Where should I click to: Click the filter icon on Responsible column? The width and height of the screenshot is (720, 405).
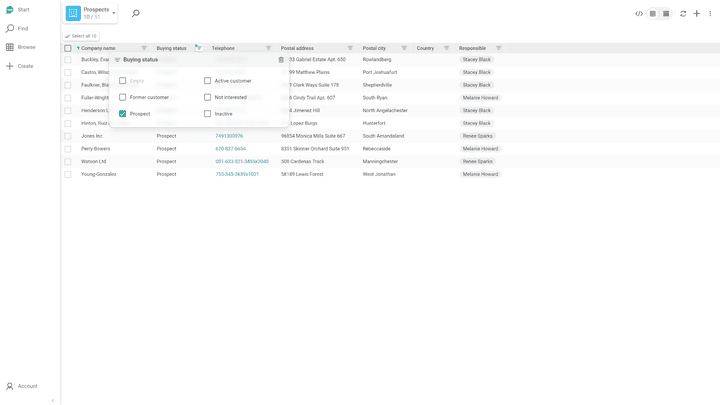[499, 48]
